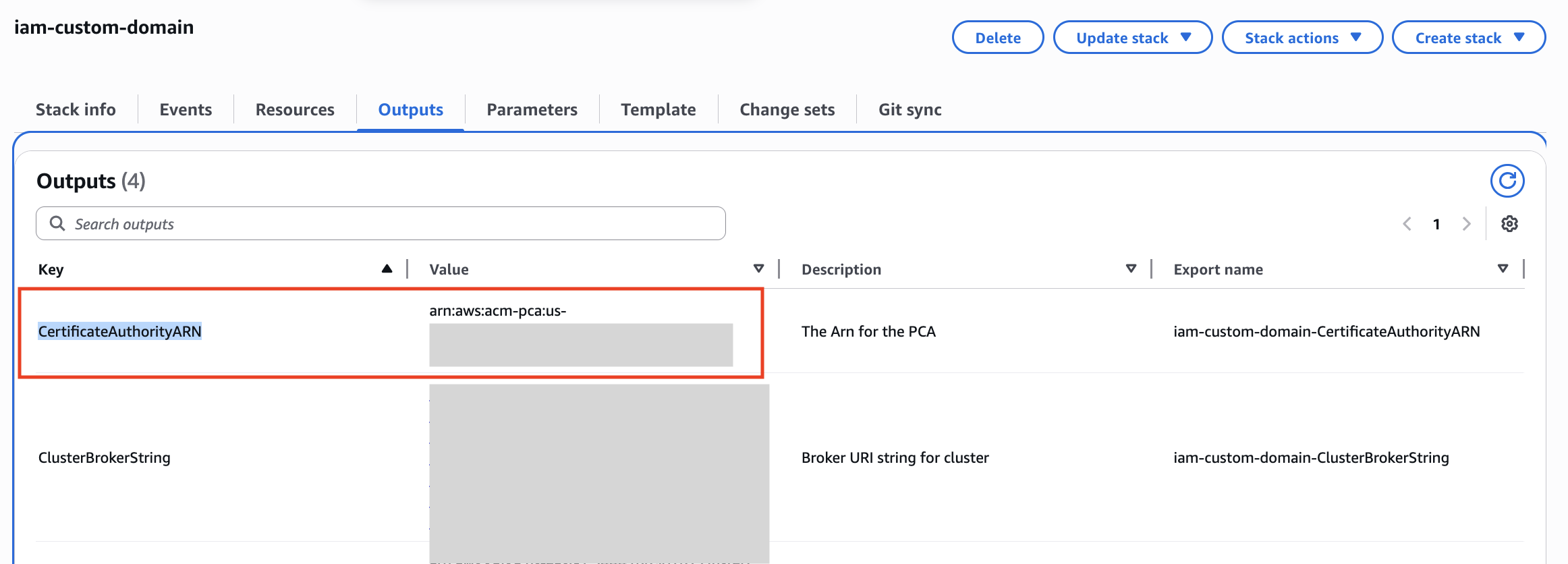Sort by Key column ascending arrow
The width and height of the screenshot is (1568, 564).
(387, 269)
